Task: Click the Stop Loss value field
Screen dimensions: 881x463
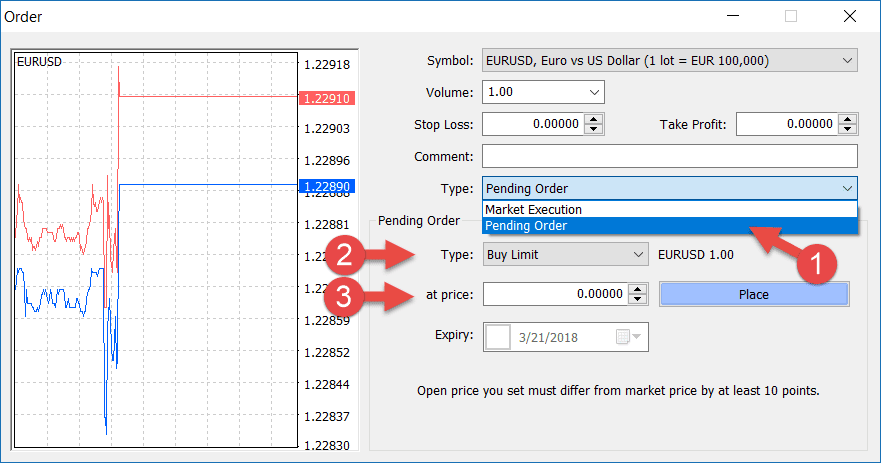Action: point(532,124)
